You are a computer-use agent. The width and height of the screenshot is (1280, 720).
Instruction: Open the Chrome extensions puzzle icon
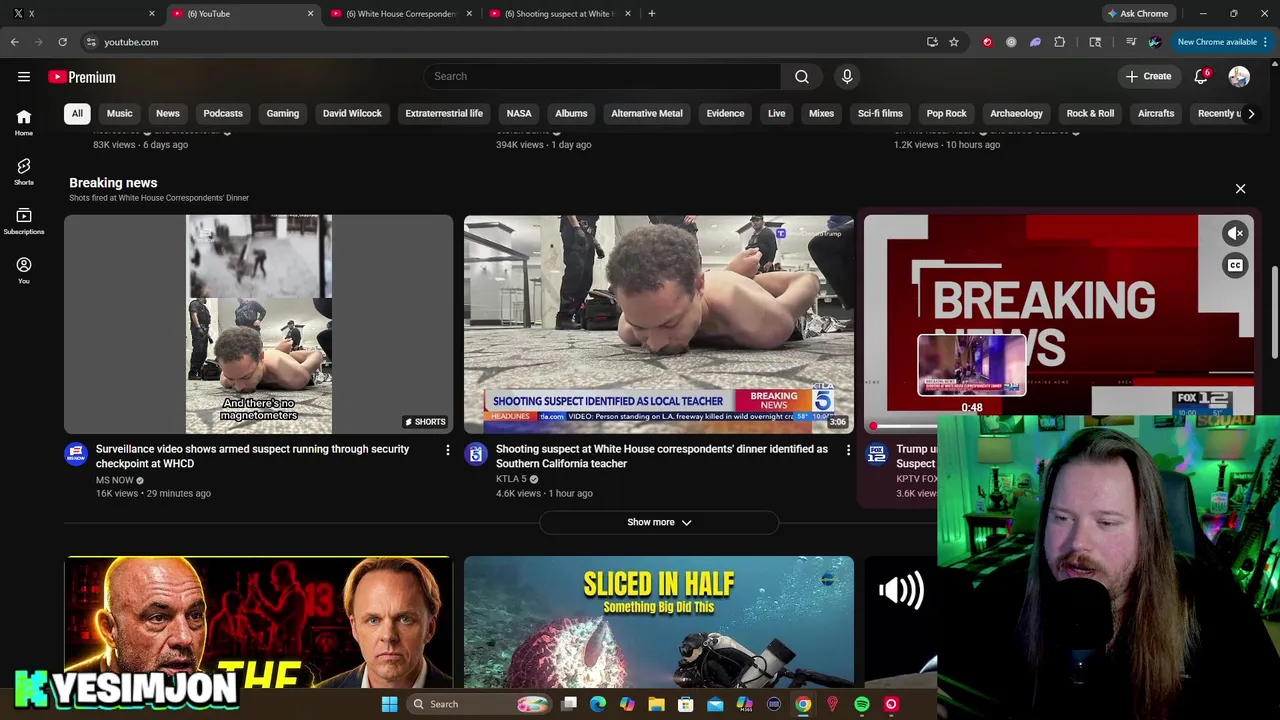pyautogui.click(x=1060, y=42)
